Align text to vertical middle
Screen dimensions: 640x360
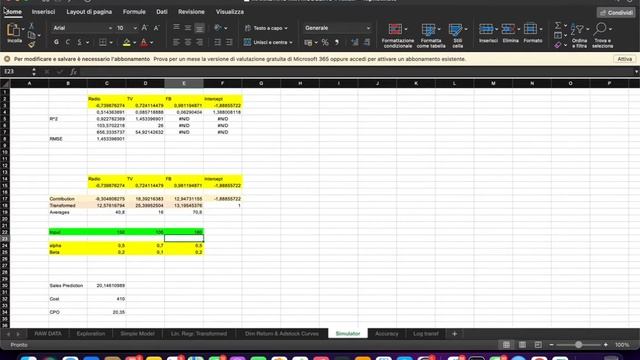pyautogui.click(x=188, y=28)
